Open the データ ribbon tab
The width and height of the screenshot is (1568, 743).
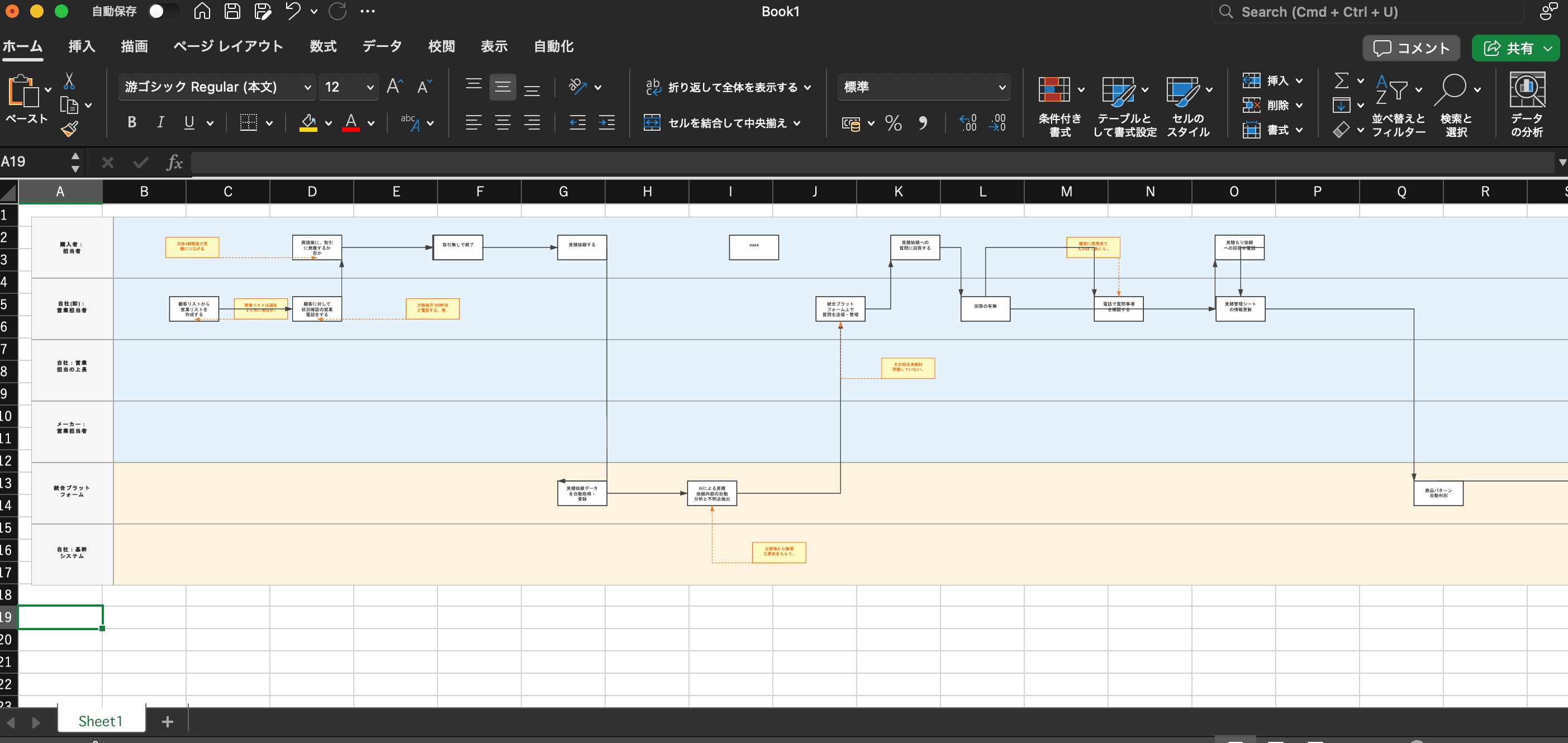tap(382, 46)
